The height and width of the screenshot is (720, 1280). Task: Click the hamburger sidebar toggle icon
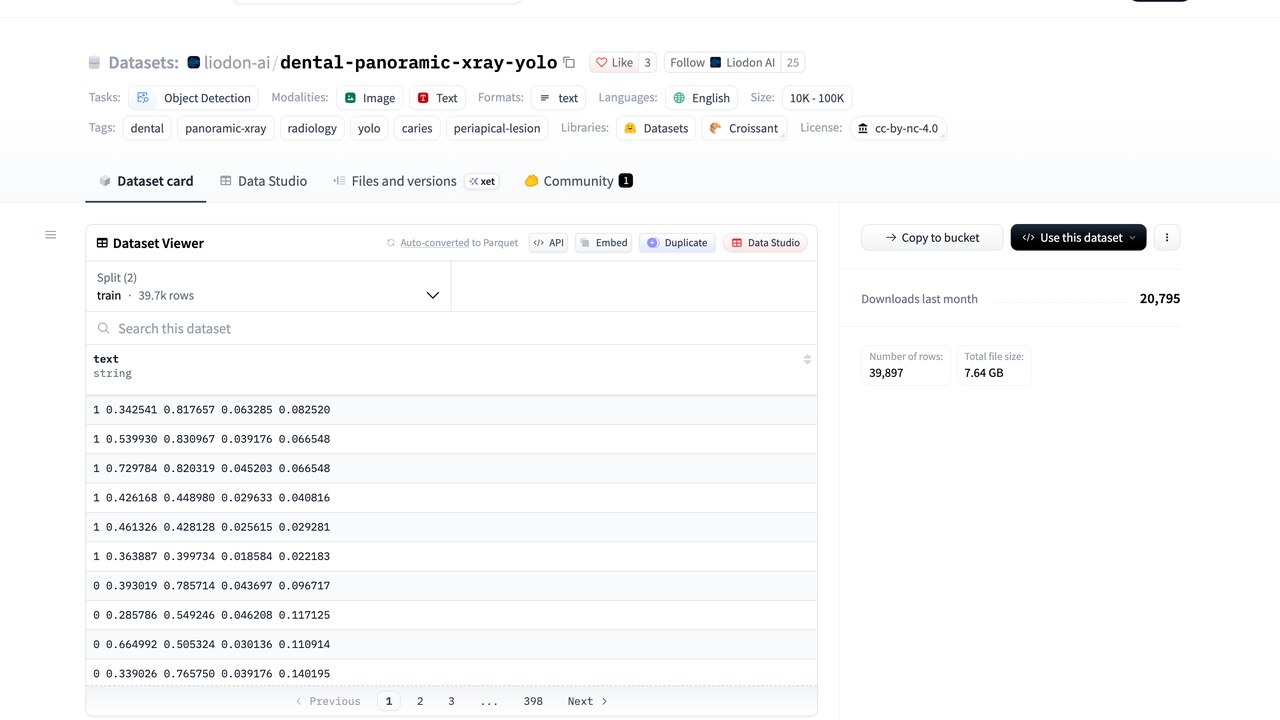tap(51, 235)
